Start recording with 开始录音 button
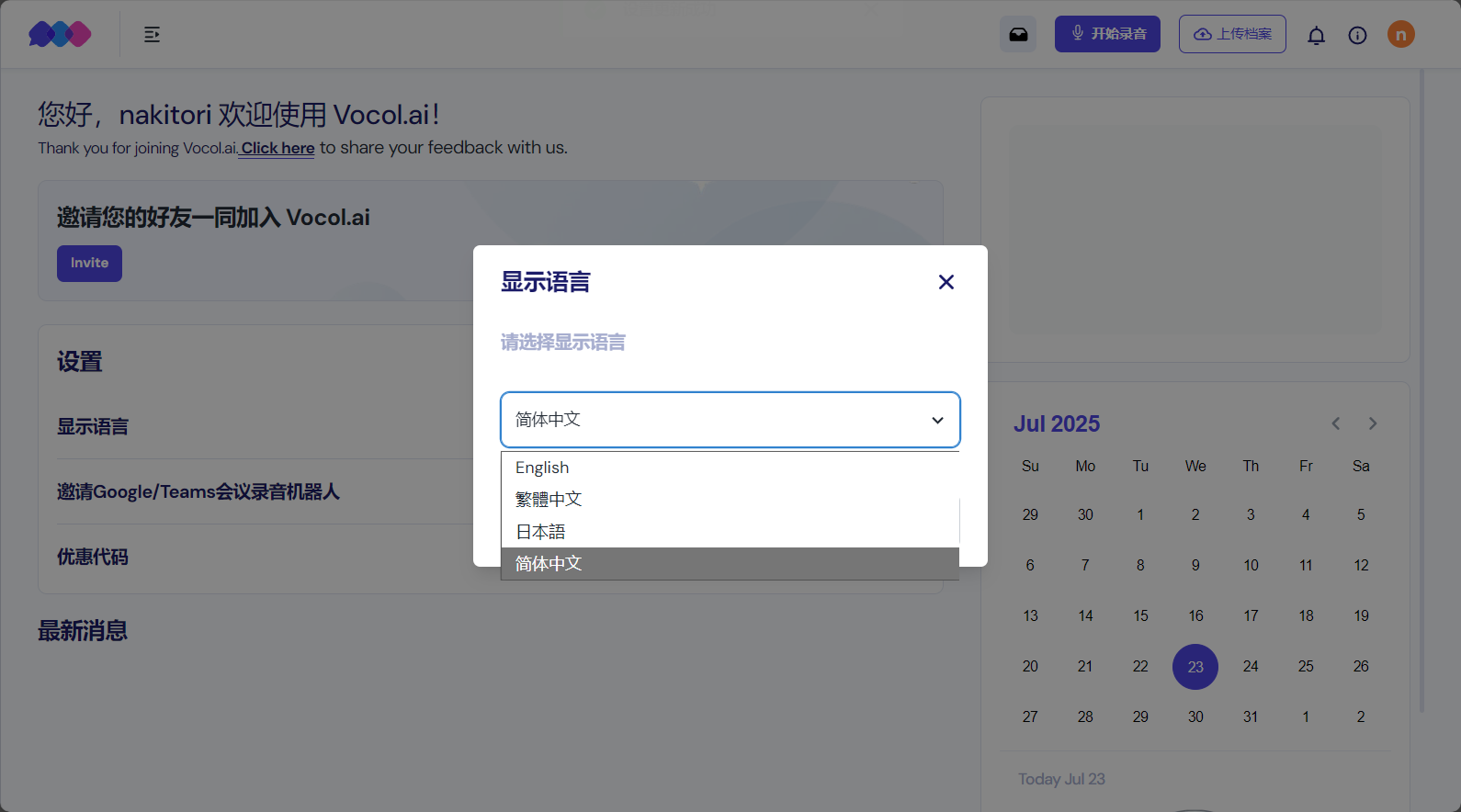The width and height of the screenshot is (1461, 812). (x=1107, y=34)
